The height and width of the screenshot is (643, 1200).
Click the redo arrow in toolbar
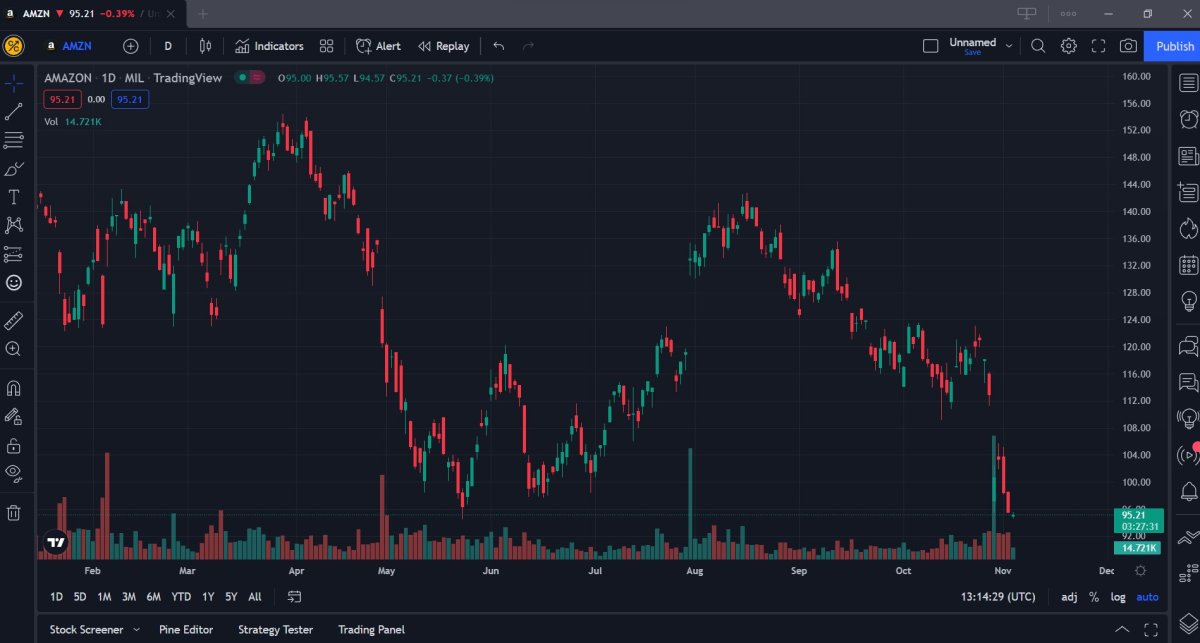click(x=528, y=46)
